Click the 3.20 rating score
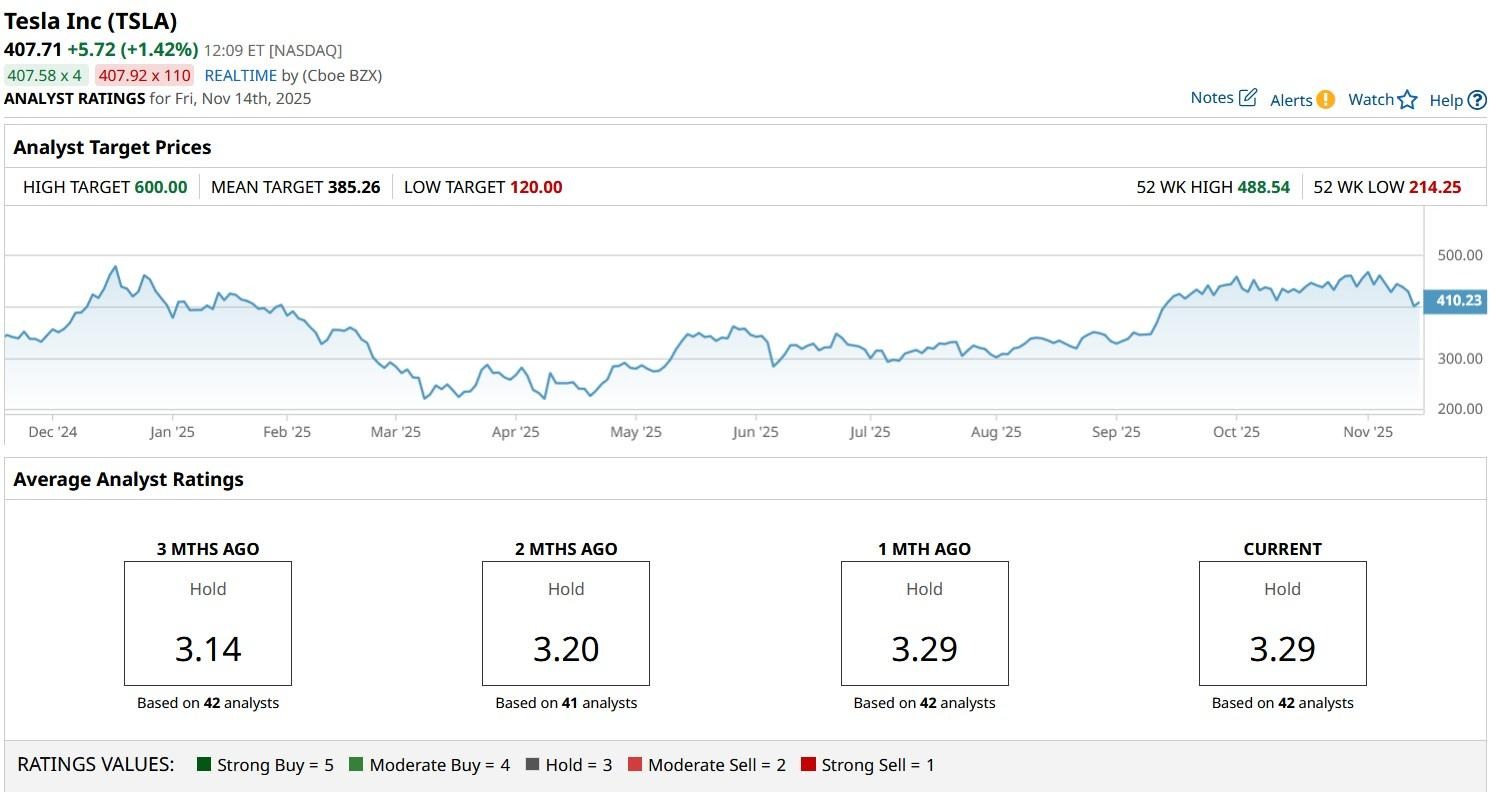This screenshot has width=1491, height=799. (566, 649)
